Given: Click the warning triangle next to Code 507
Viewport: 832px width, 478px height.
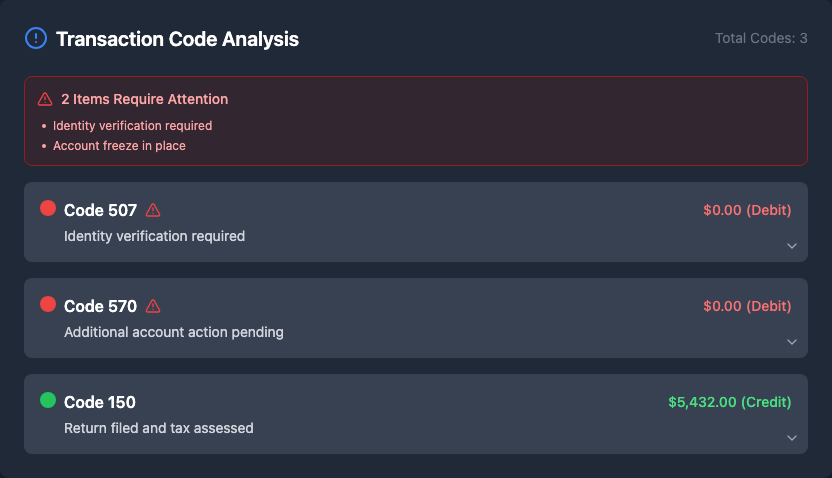Looking at the screenshot, I should (x=153, y=210).
